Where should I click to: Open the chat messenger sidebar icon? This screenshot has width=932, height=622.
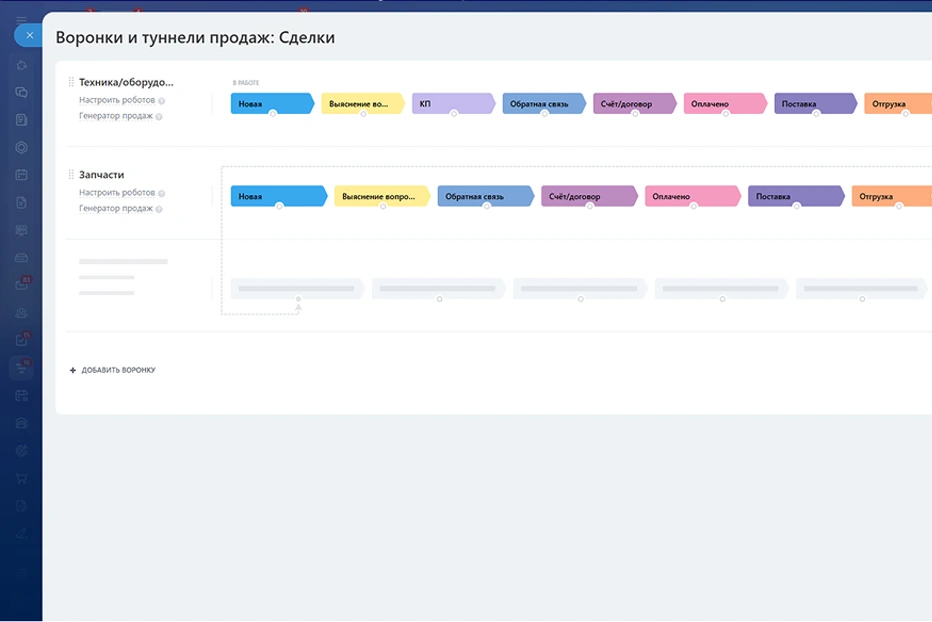[21, 93]
